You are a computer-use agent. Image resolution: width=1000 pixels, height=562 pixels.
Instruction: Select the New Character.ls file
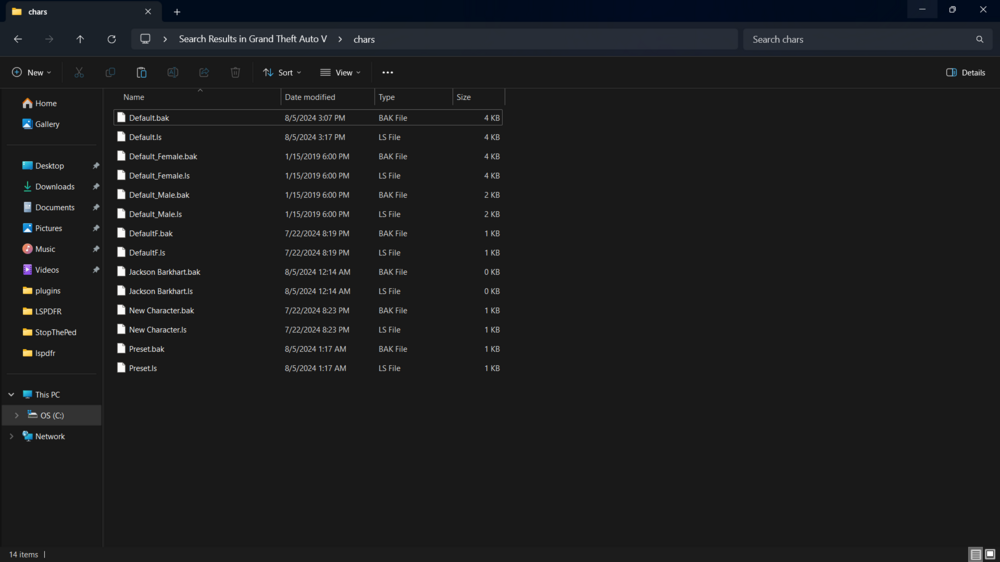point(308,330)
